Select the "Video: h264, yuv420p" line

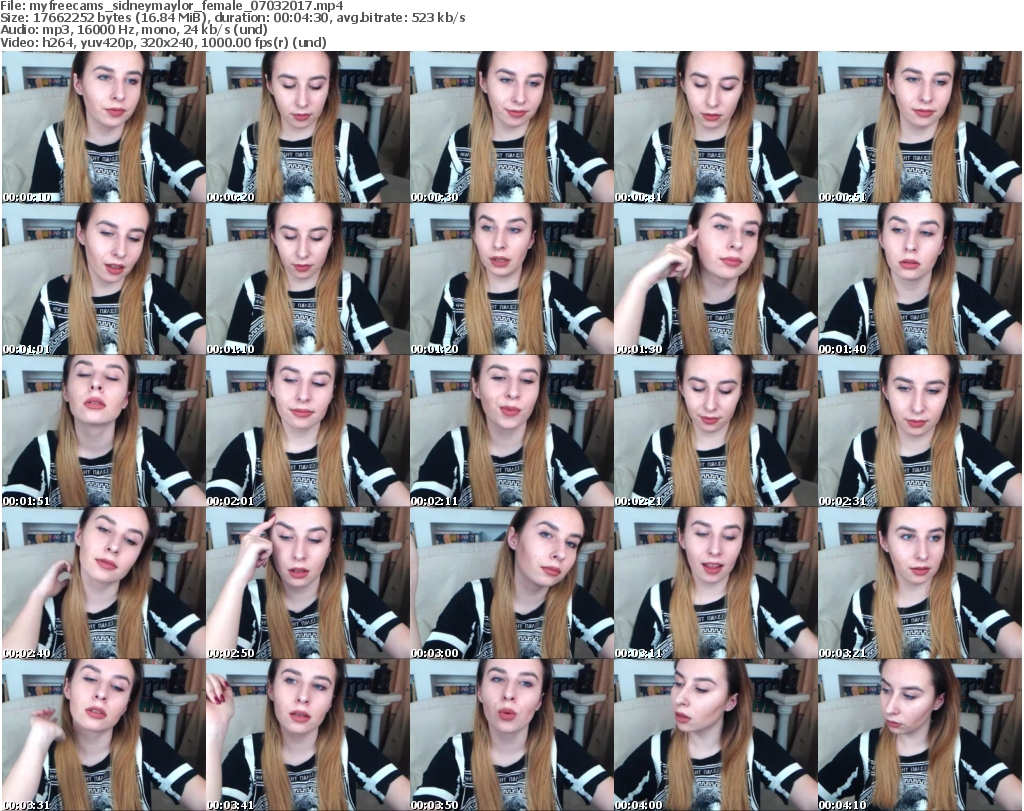point(163,42)
